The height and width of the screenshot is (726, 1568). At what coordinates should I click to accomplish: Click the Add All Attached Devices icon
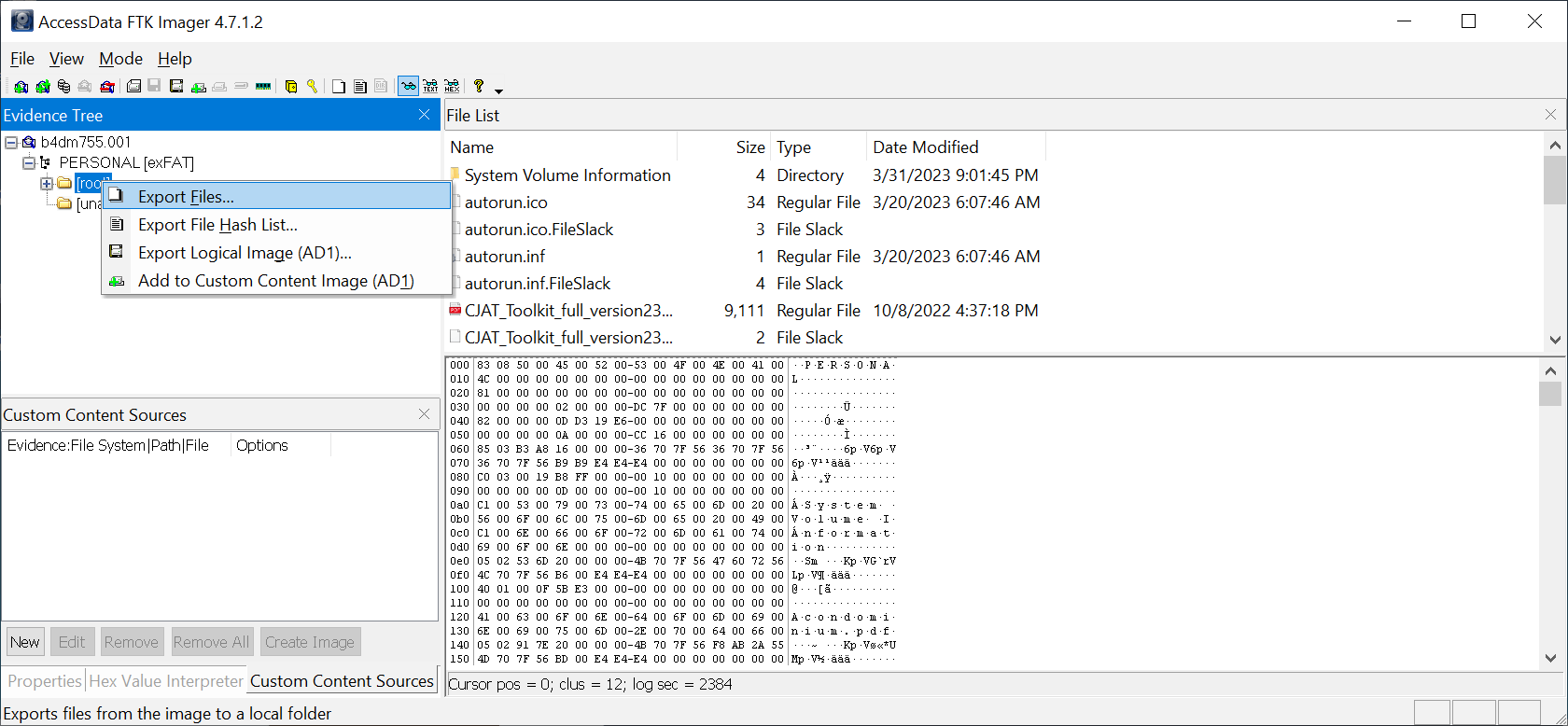click(42, 87)
